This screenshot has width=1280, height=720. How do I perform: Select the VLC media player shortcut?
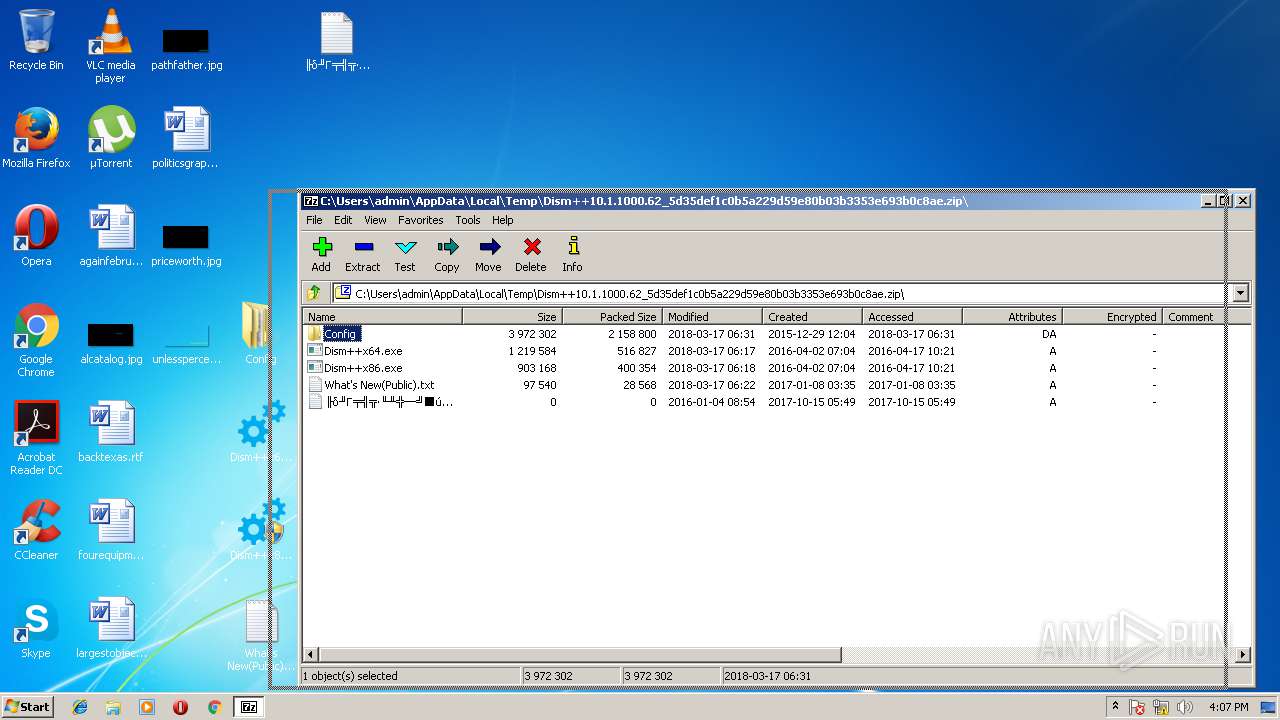coord(110,46)
